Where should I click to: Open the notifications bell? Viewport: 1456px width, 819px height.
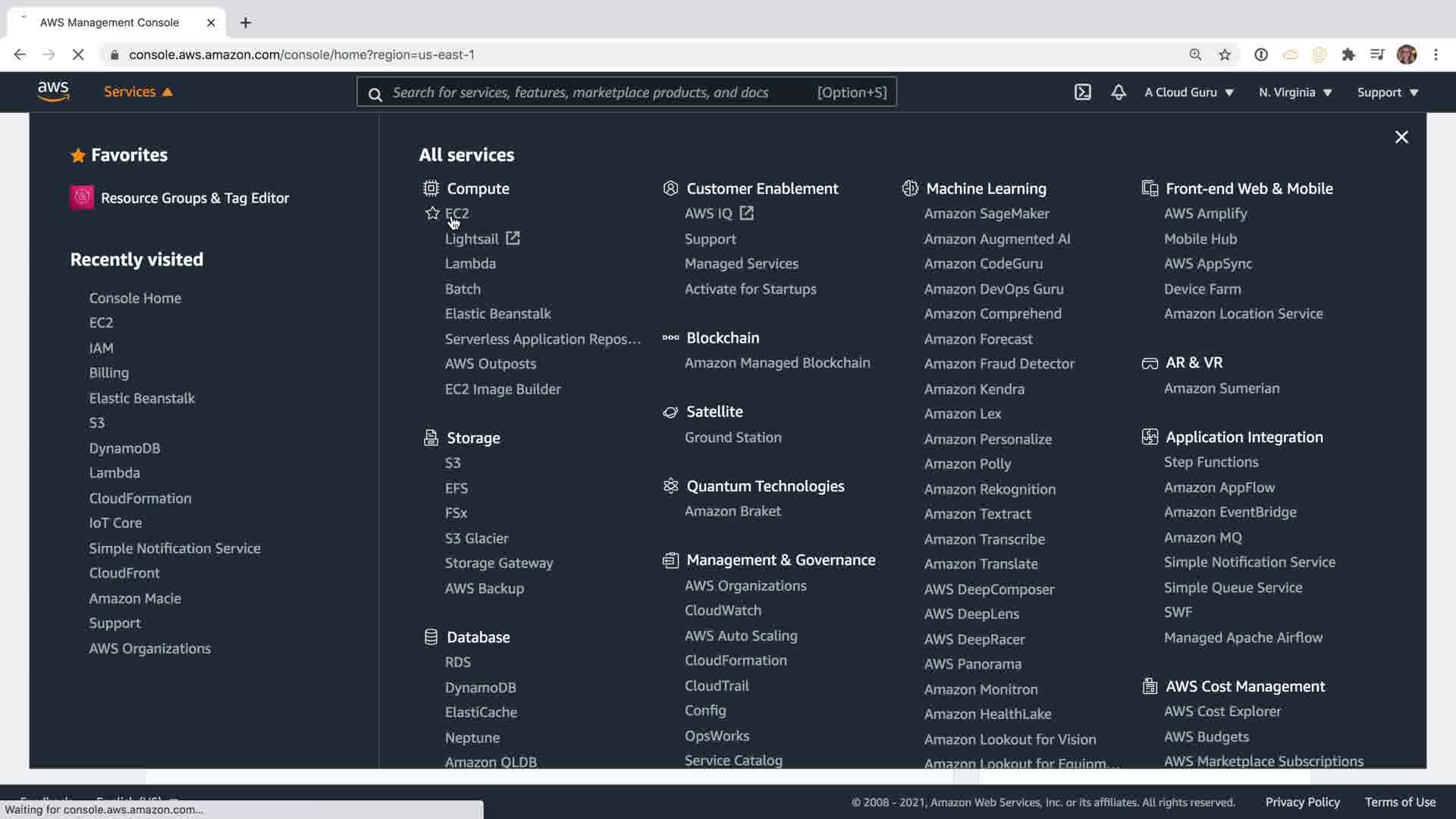1118,92
